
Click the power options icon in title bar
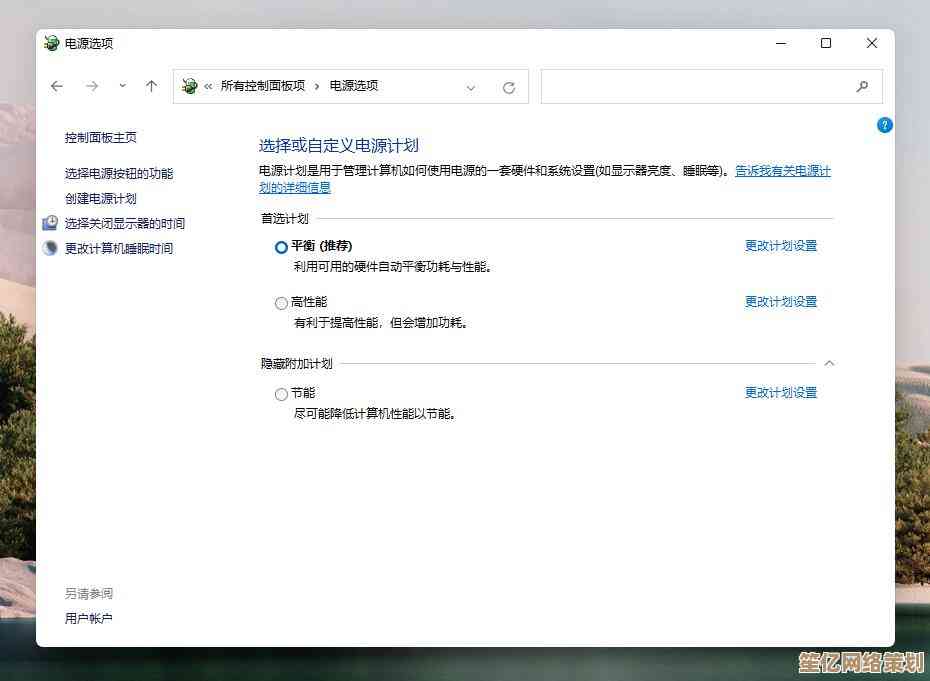coord(52,43)
